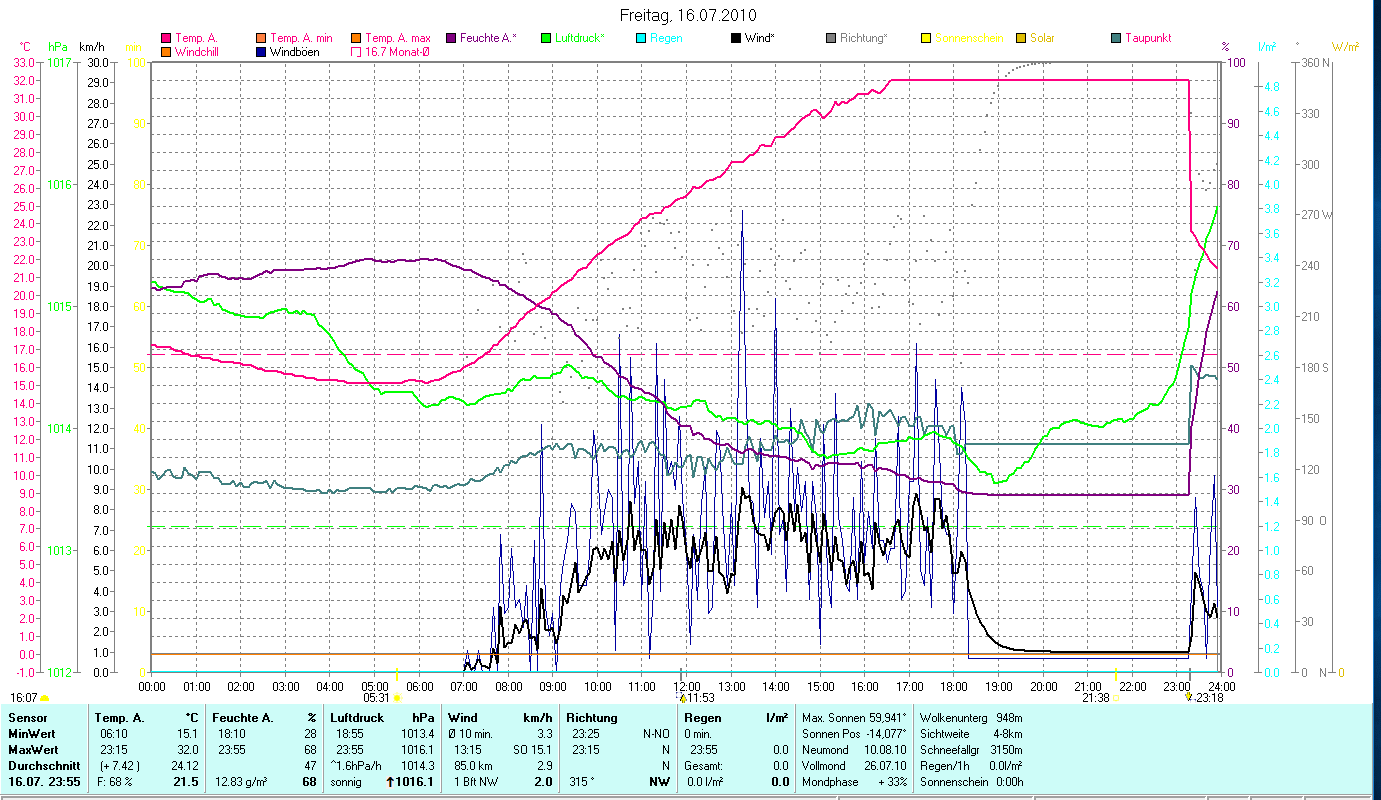
Task: Toggle the 16.7 Monat-Ø legend box
Action: pos(356,51)
